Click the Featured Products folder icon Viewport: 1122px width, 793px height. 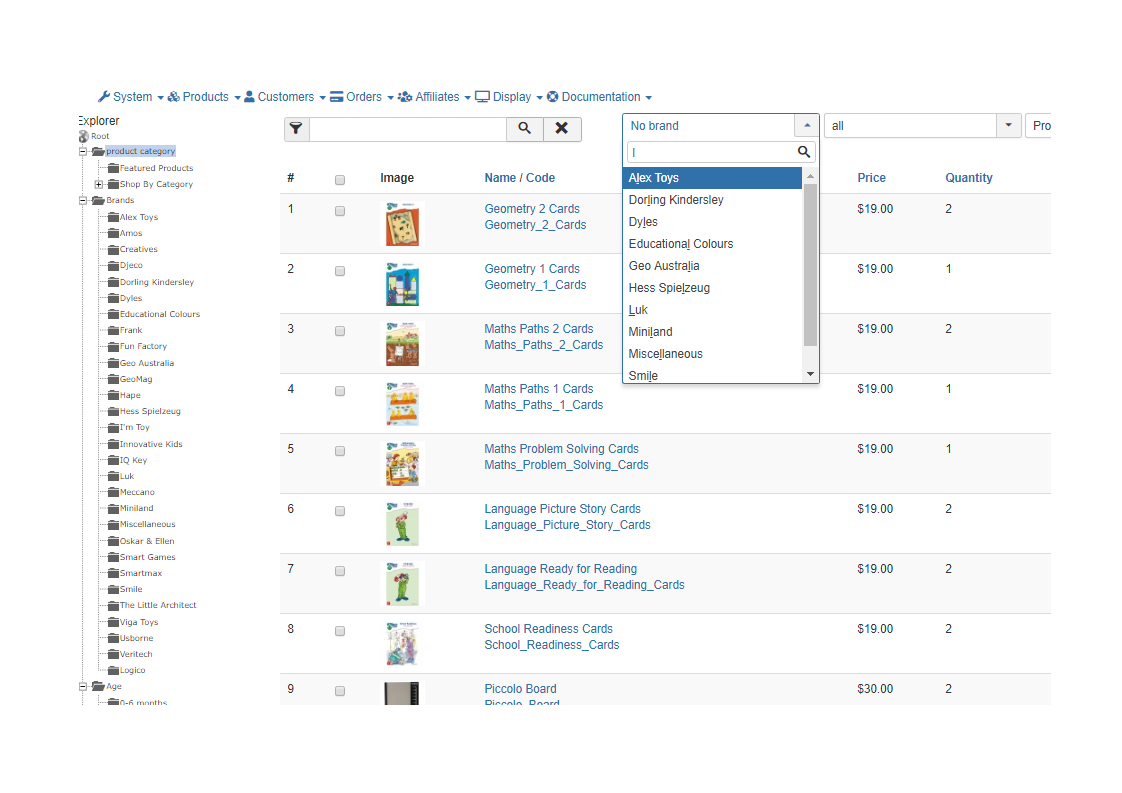pyautogui.click(x=113, y=168)
